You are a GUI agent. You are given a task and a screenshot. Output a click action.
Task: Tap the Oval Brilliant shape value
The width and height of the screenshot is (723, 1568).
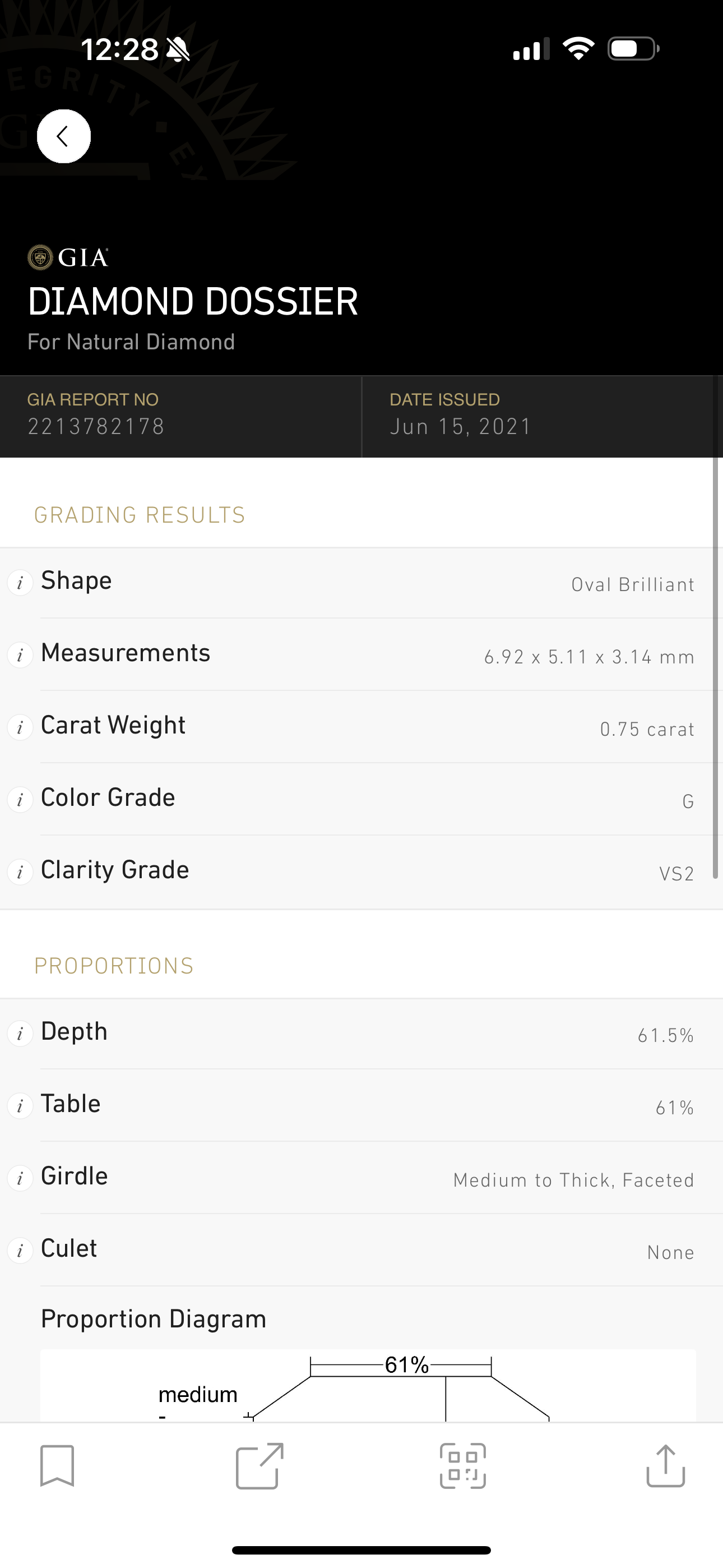632,584
